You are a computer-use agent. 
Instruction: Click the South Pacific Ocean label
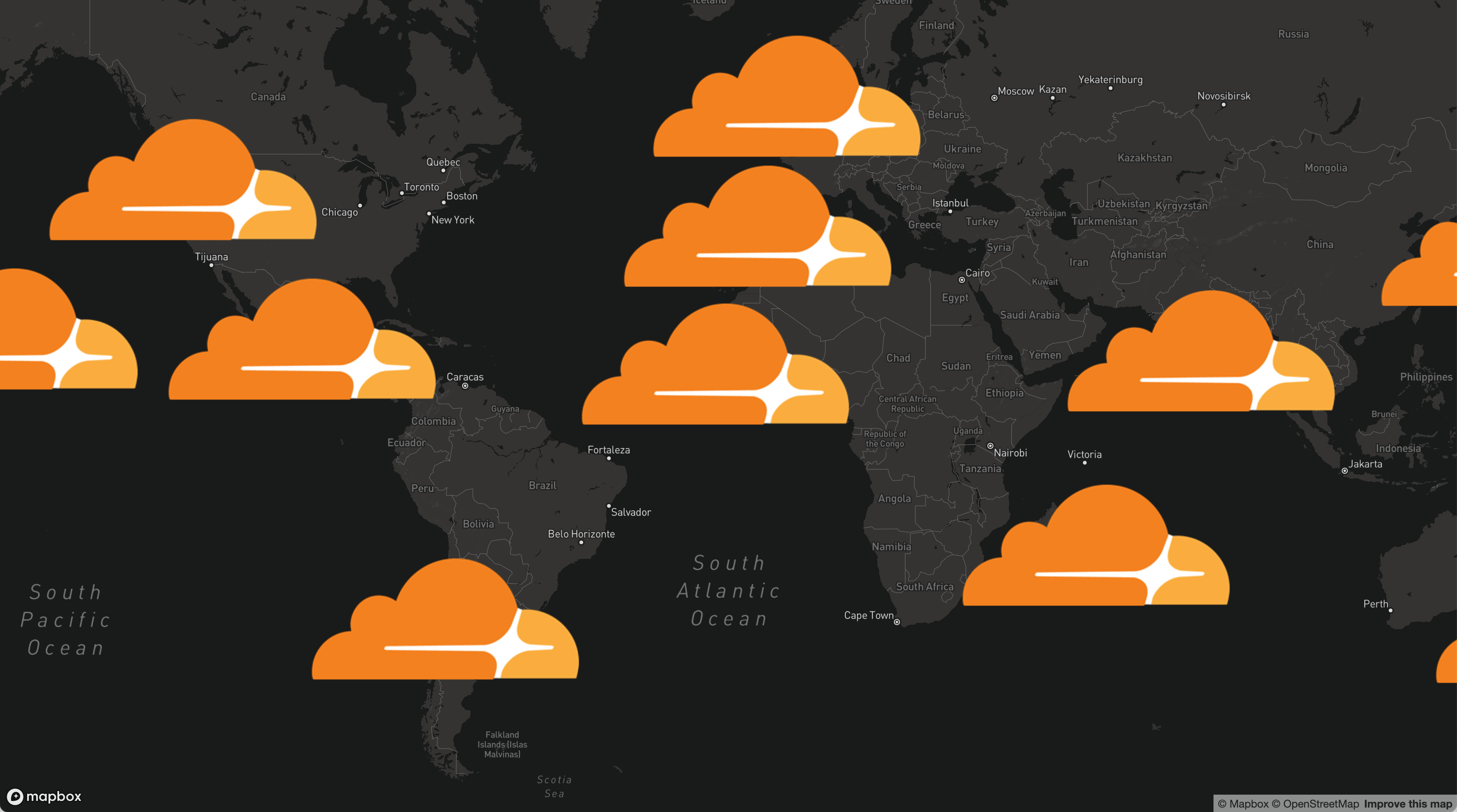[65, 620]
